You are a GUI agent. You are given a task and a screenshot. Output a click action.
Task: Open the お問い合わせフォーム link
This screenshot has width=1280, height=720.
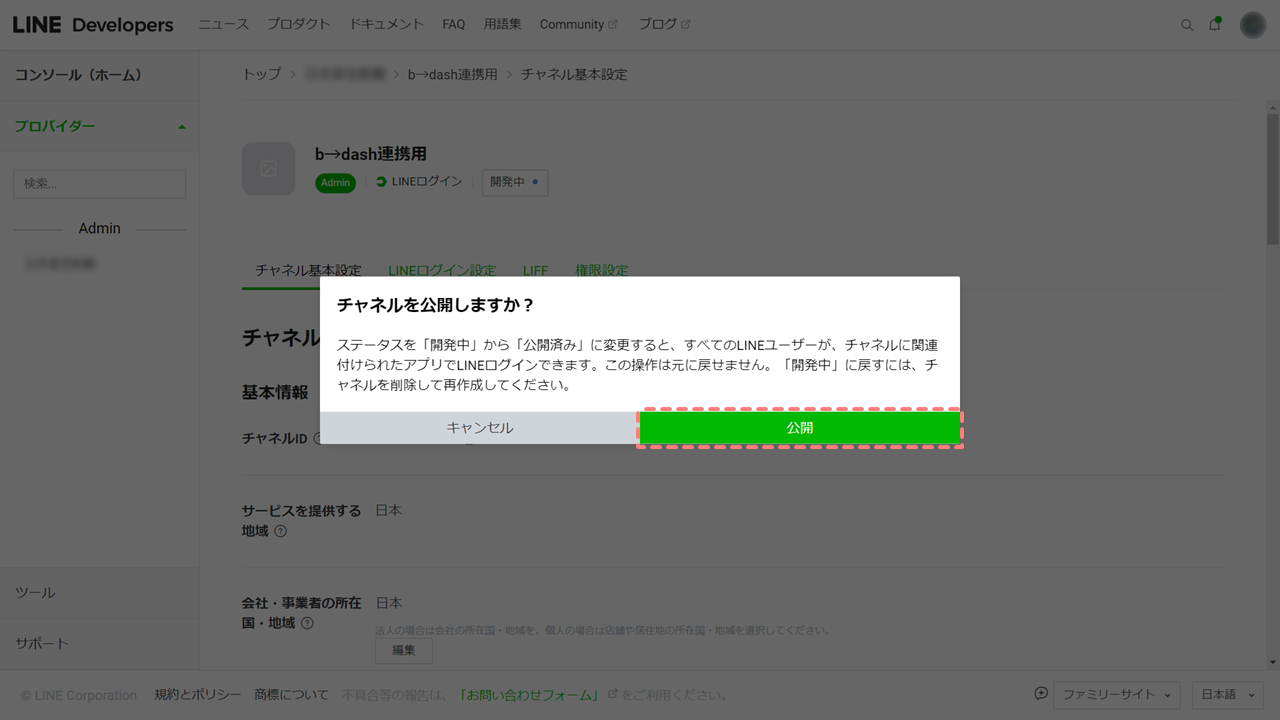529,695
